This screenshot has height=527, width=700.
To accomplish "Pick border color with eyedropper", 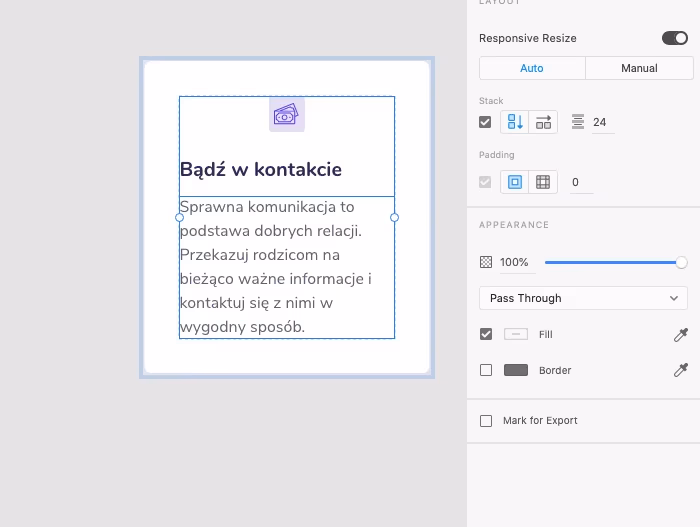I will tap(681, 370).
